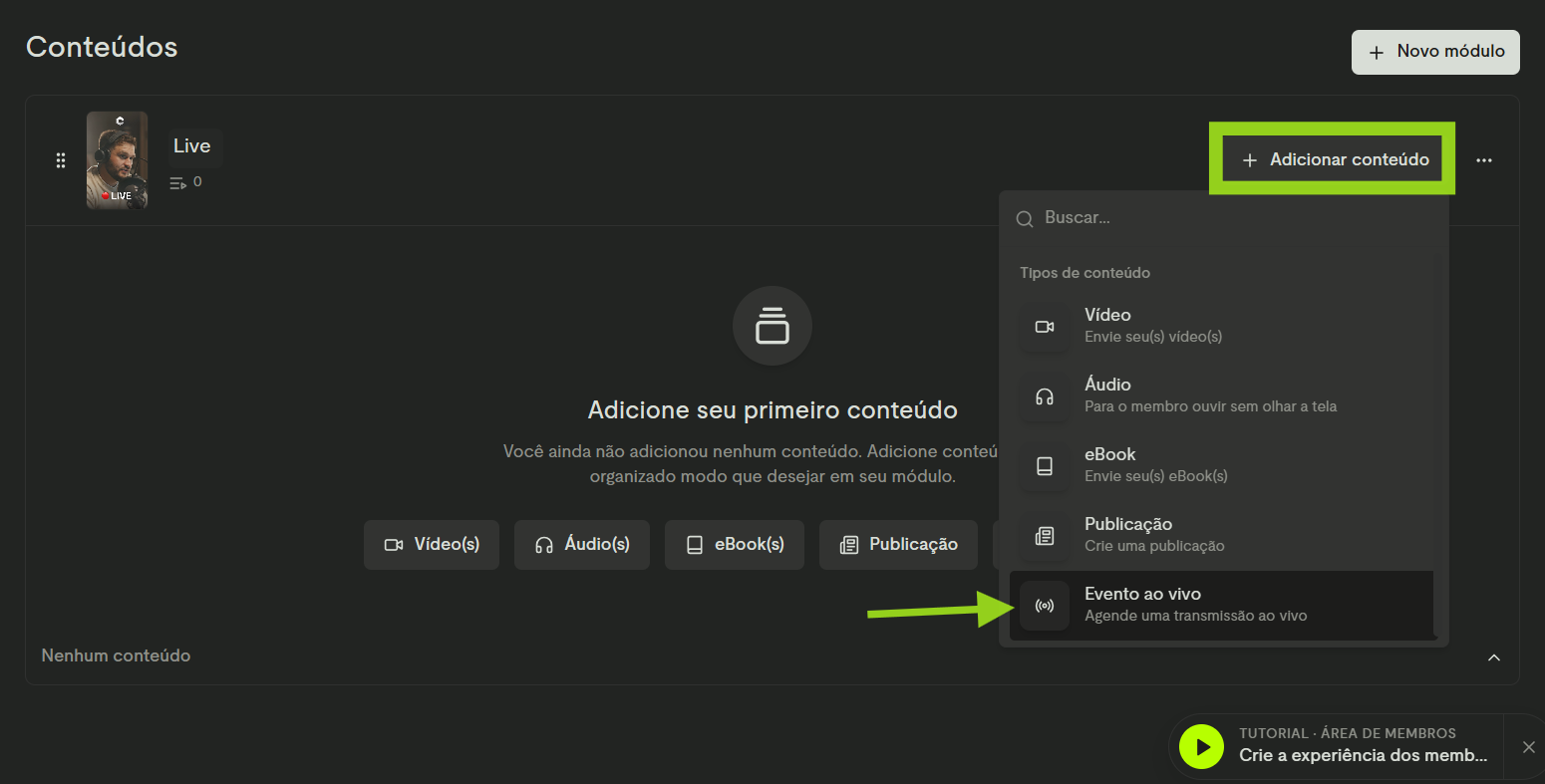This screenshot has height=784, width=1545.
Task: Play the Área de Membros tutorial
Action: point(1202,747)
